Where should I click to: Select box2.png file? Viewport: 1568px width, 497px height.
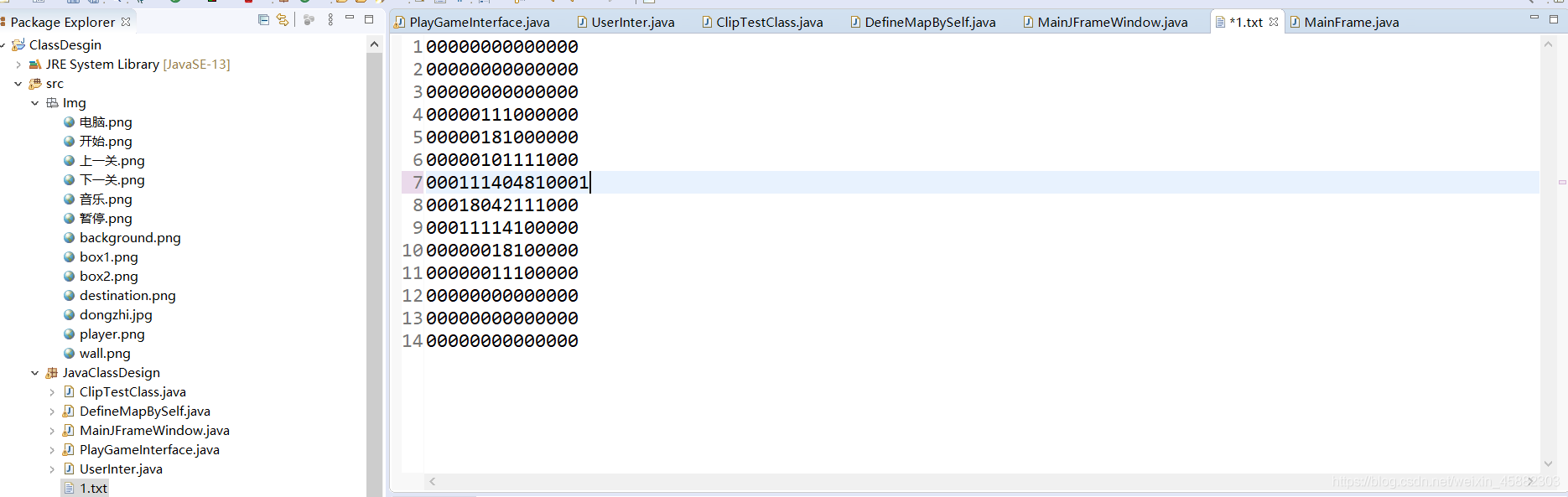tap(109, 277)
